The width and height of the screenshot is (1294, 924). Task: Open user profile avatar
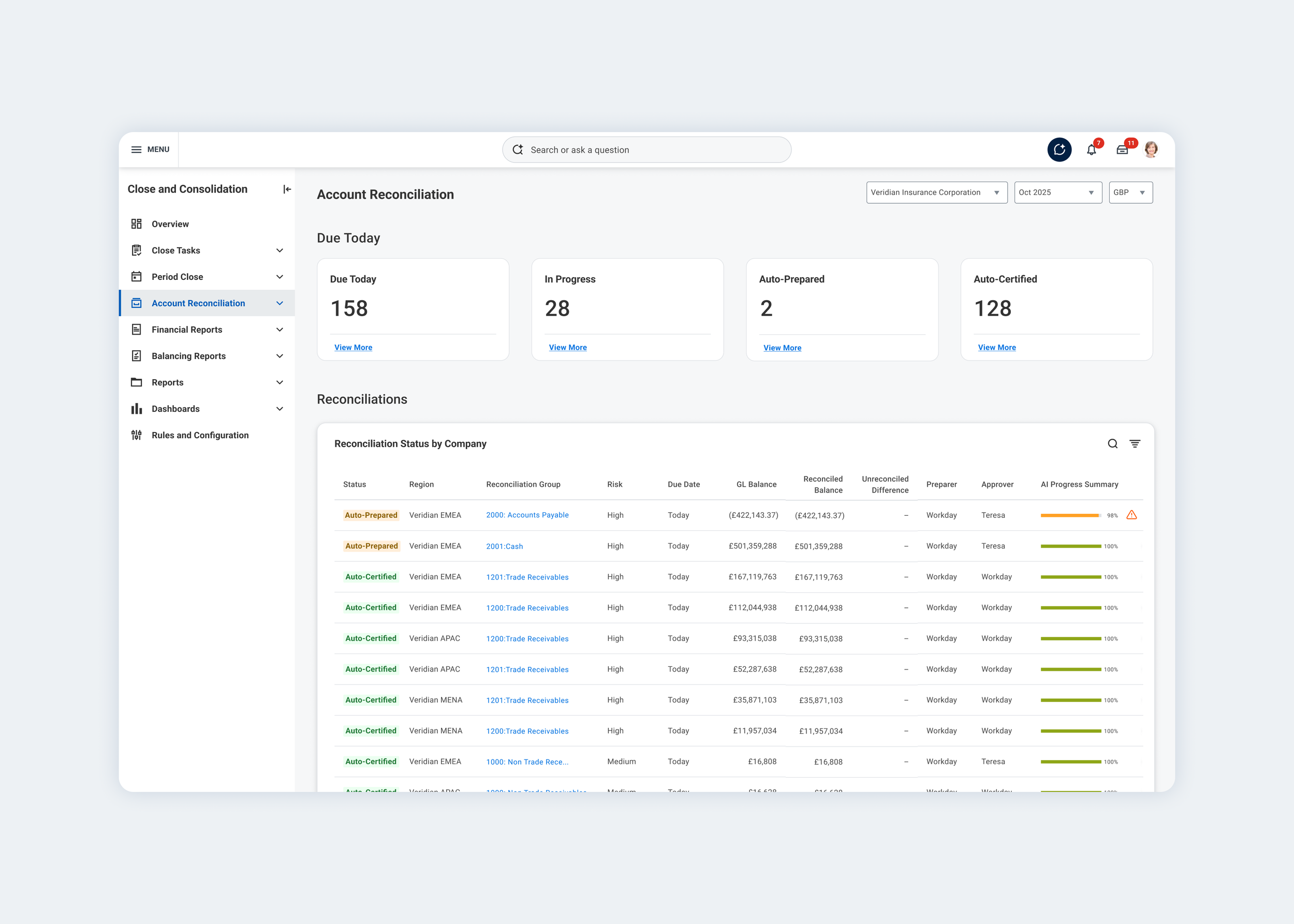click(1151, 150)
